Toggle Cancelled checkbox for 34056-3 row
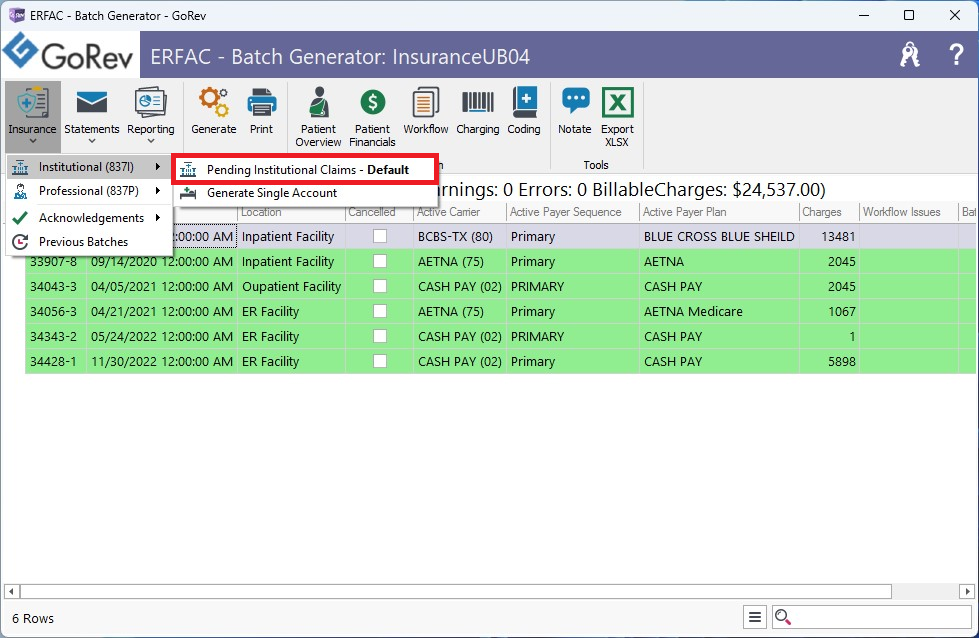Screen dimensions: 979x638 (380, 311)
